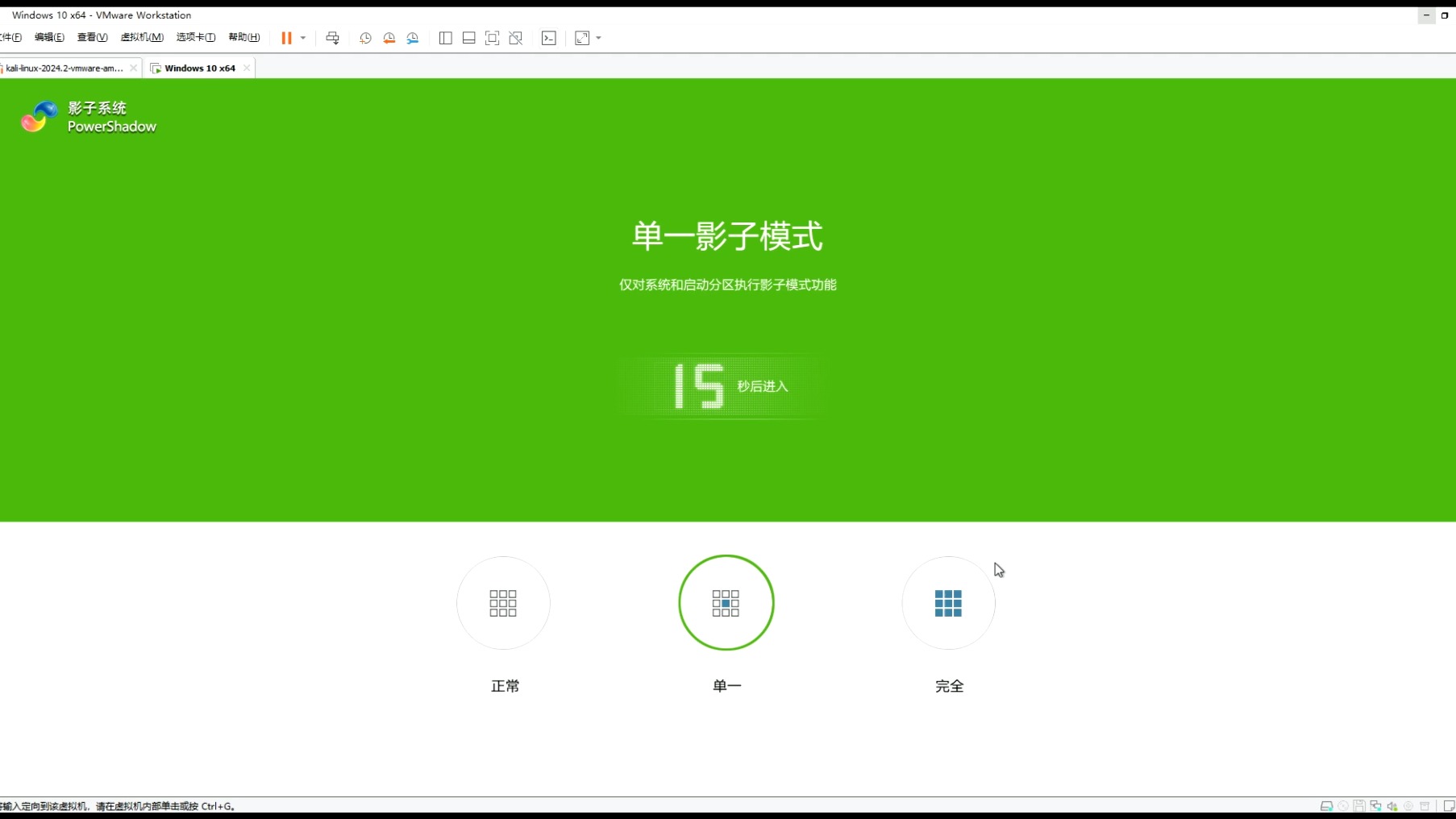Toggle the library sidebar panel
The width and height of the screenshot is (1456, 819).
pyautogui.click(x=445, y=38)
